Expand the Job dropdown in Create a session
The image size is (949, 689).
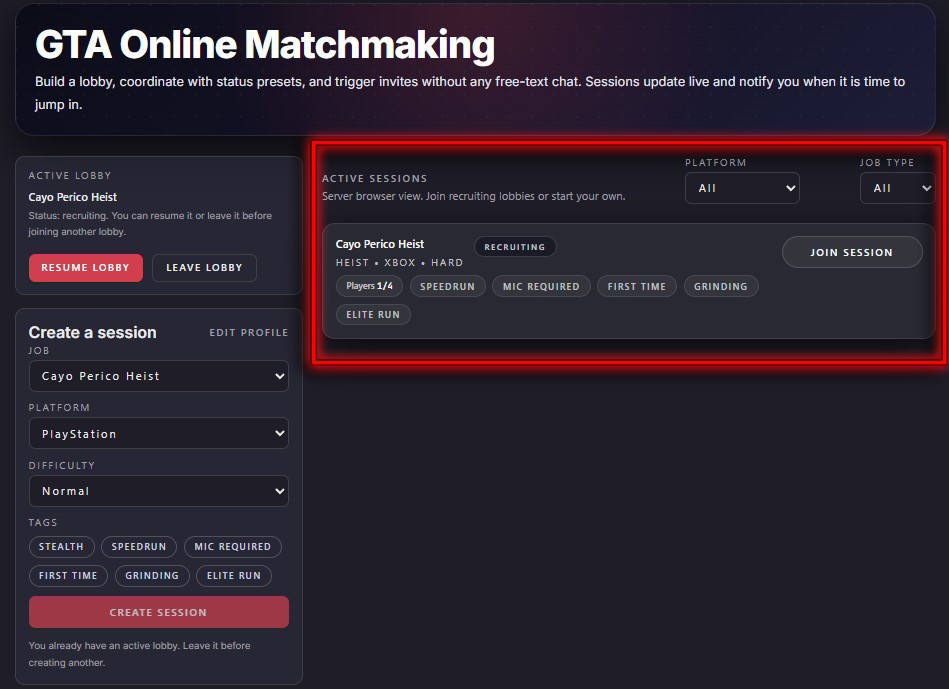coord(158,376)
